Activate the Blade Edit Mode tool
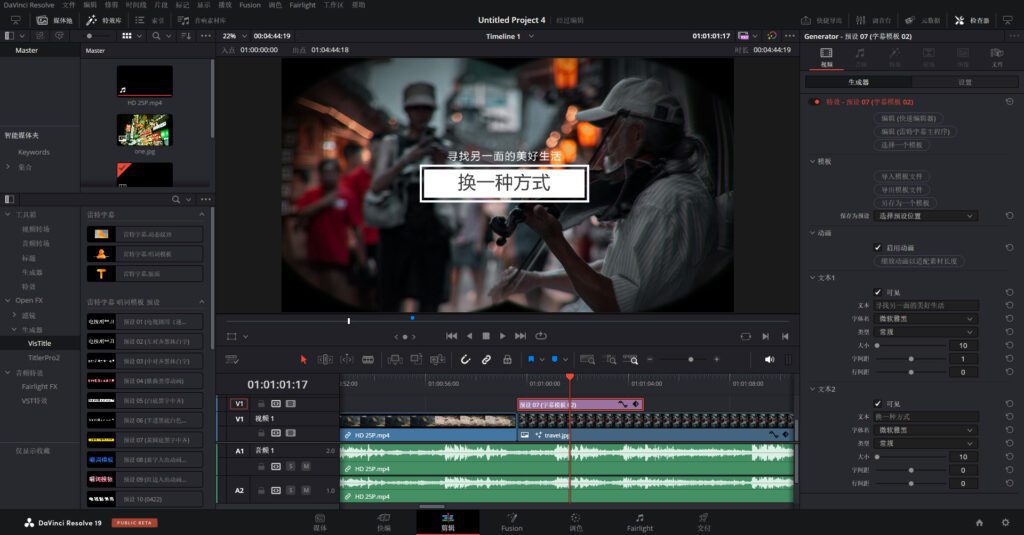This screenshot has height=535, width=1024. click(x=367, y=359)
